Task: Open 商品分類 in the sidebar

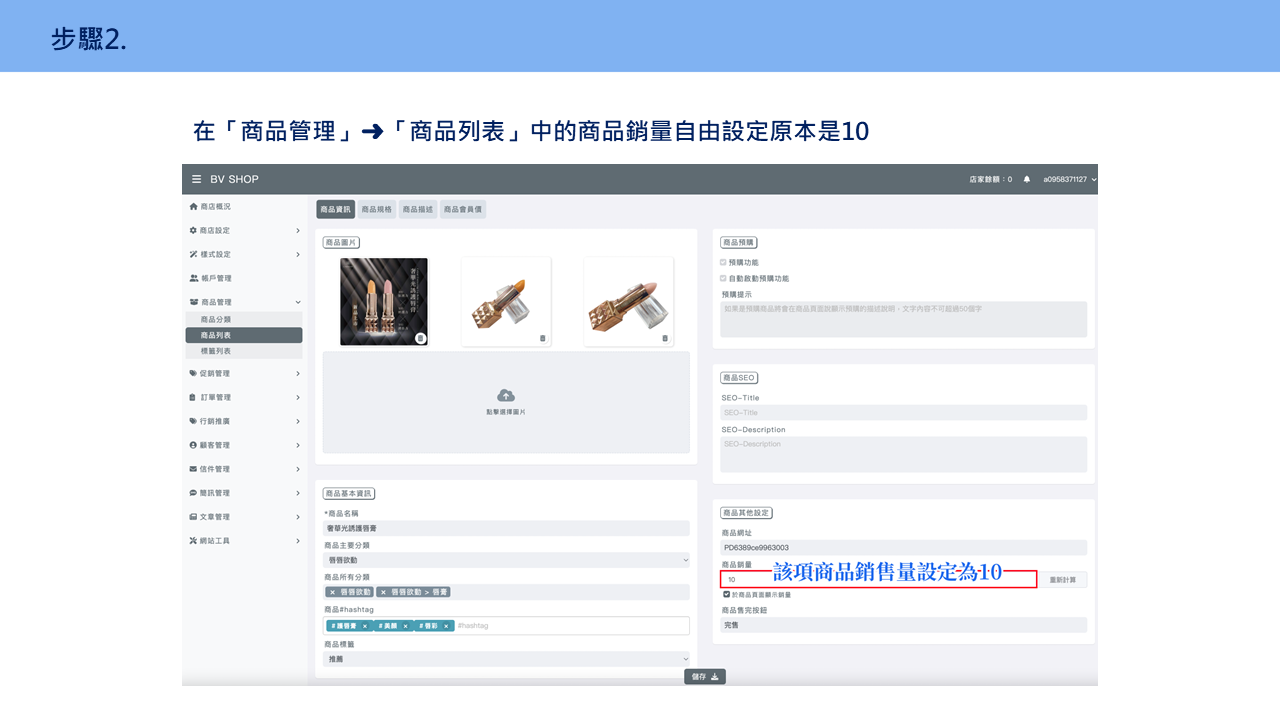Action: pos(244,319)
